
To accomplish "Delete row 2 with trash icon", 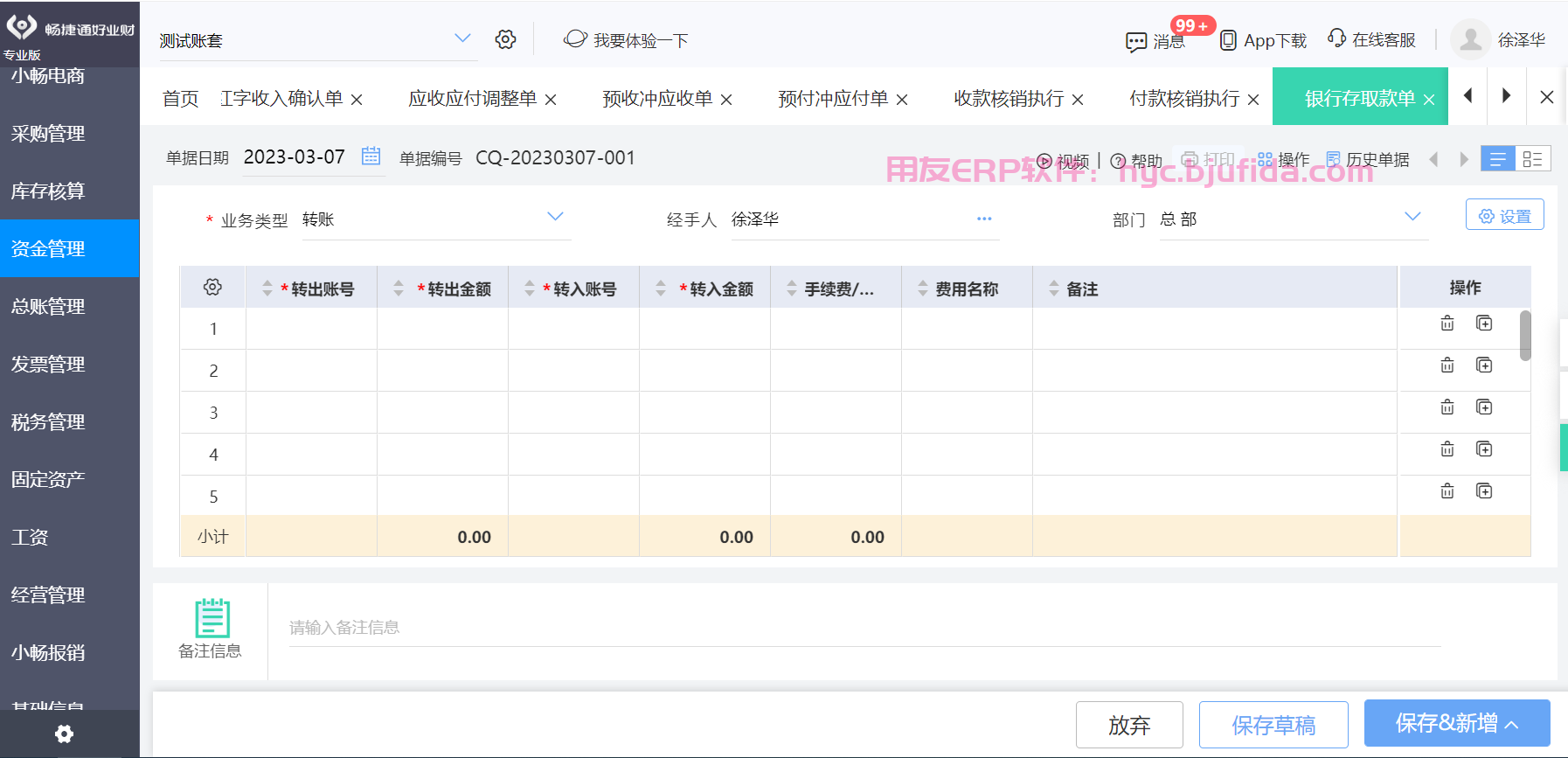I will (1447, 365).
